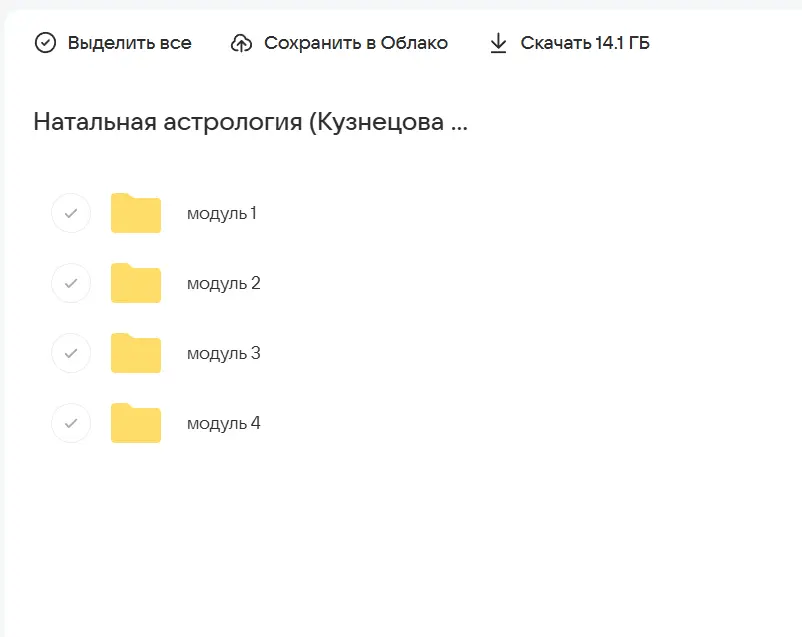Select the checkbox next to модуль 2
The width and height of the screenshot is (802, 637).
coord(70,283)
